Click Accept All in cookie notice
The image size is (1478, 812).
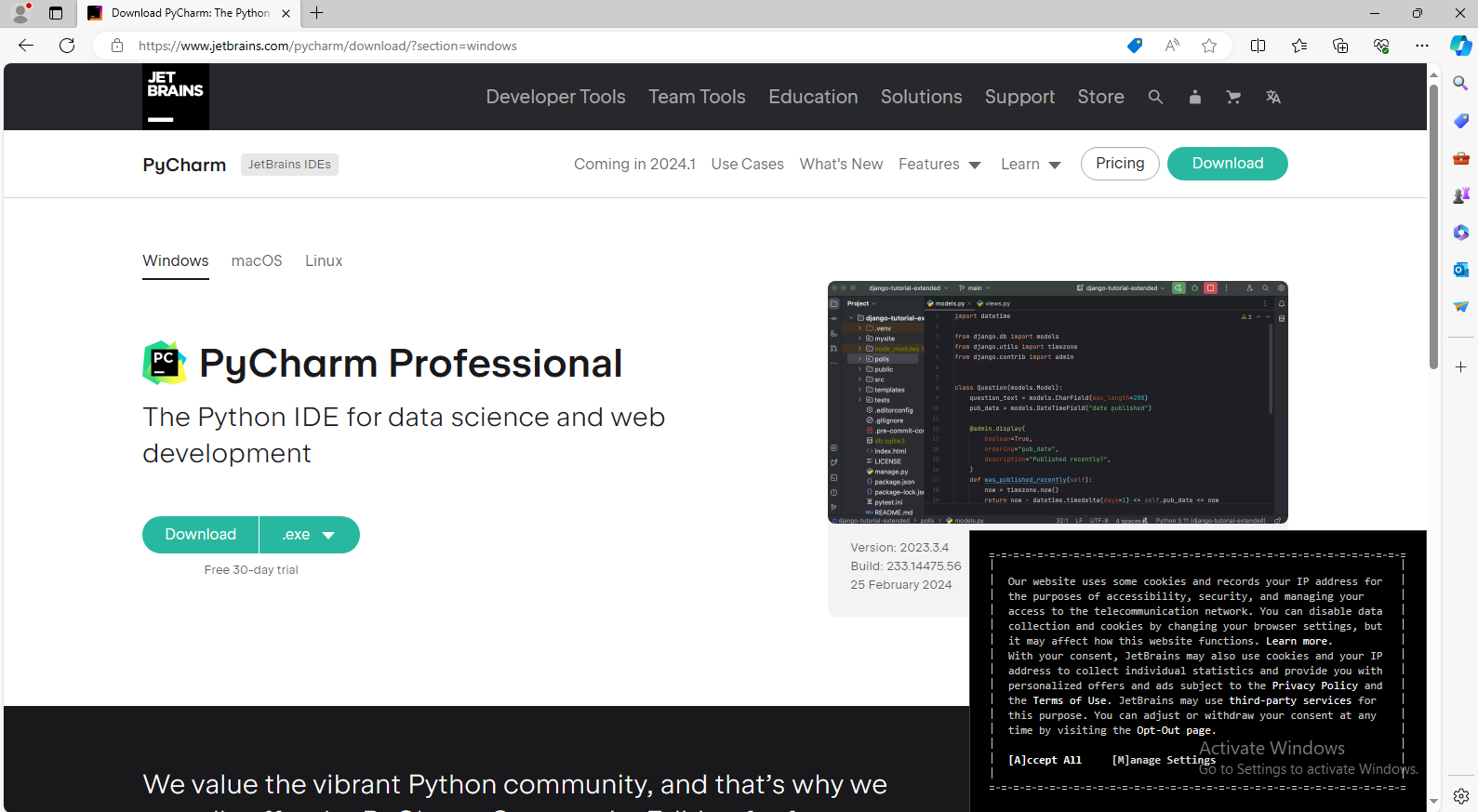click(x=1045, y=760)
